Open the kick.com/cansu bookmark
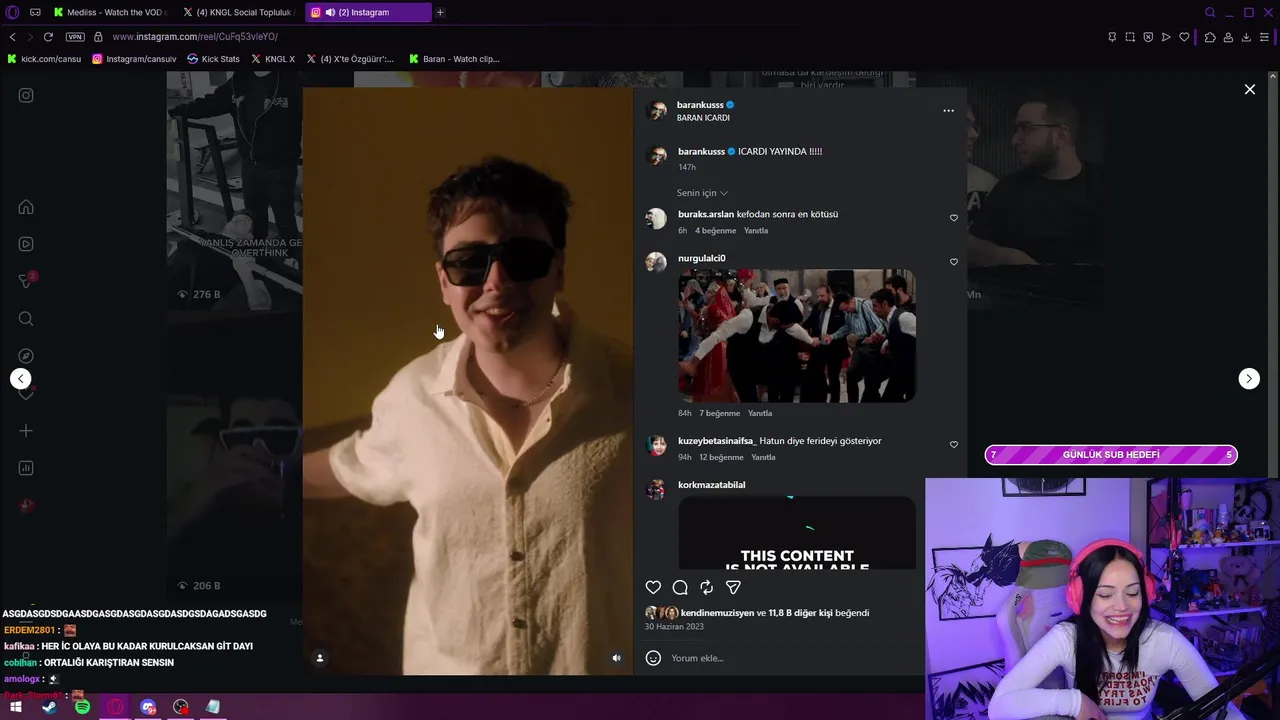The height and width of the screenshot is (720, 1280). coord(44,59)
